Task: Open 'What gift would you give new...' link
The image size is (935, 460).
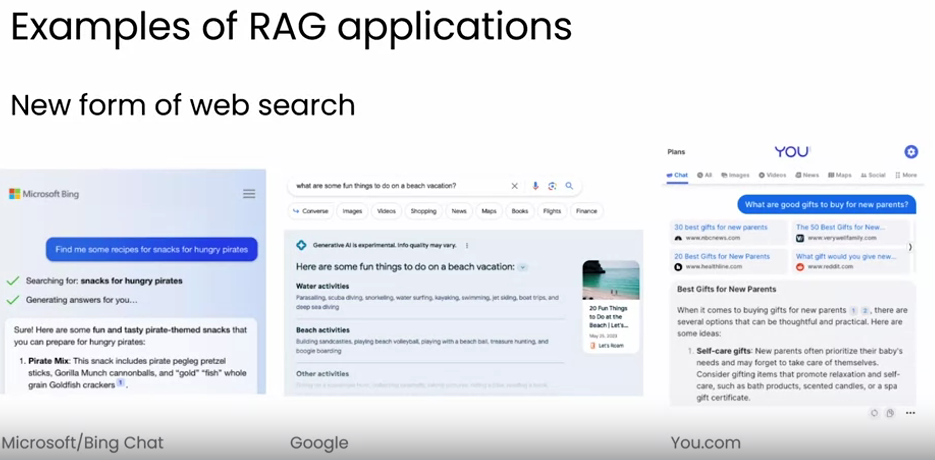Action: (x=846, y=256)
